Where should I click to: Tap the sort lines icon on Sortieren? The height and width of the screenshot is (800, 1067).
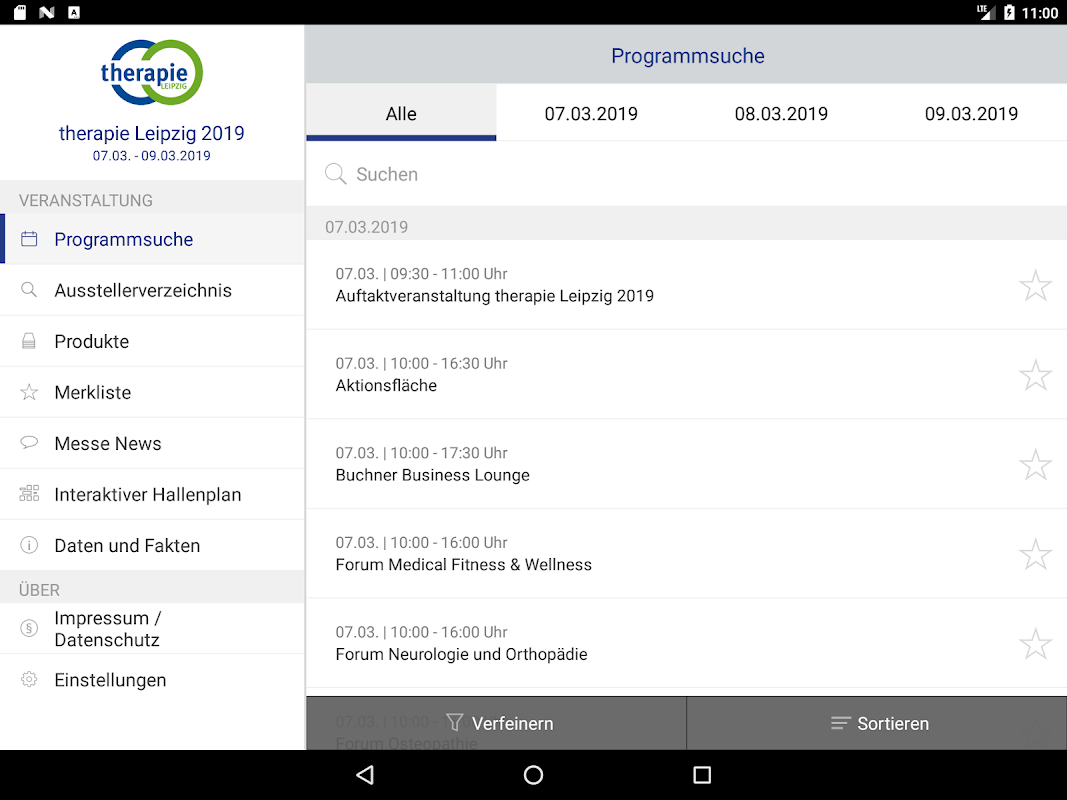pos(840,723)
